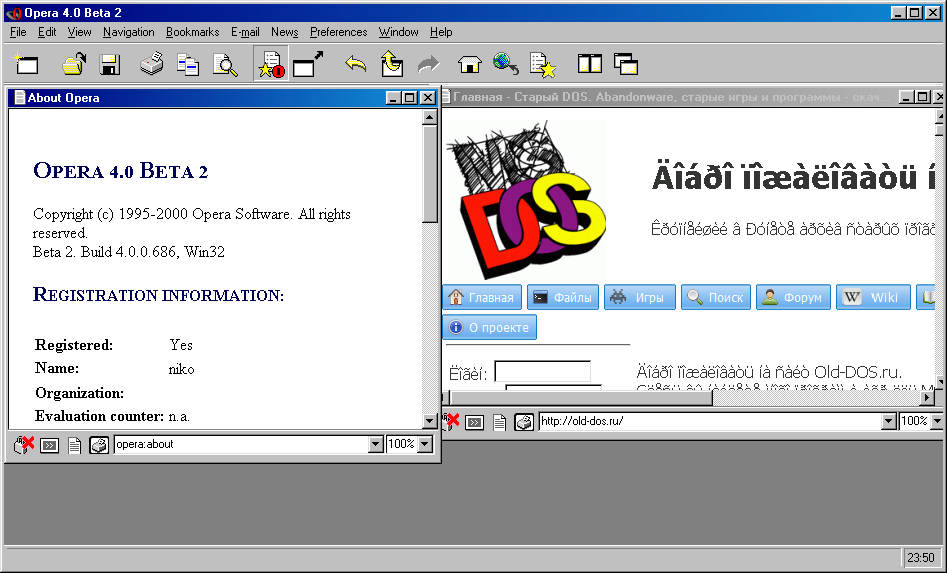The width and height of the screenshot is (947, 573).
Task: Click the Open file folder icon
Action: click(74, 63)
